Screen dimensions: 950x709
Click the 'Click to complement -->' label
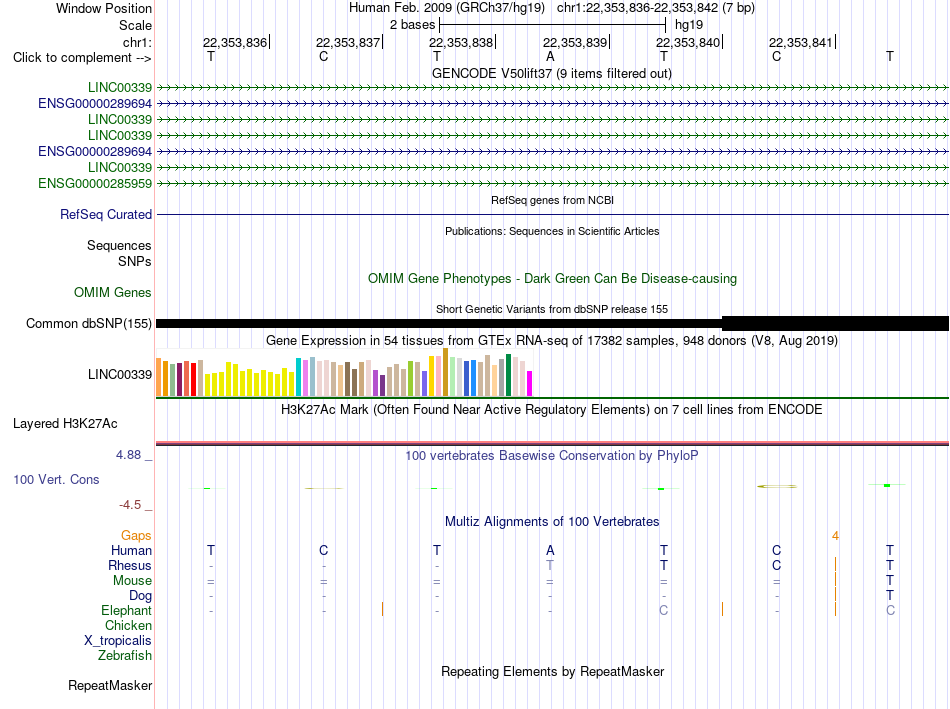coord(82,58)
